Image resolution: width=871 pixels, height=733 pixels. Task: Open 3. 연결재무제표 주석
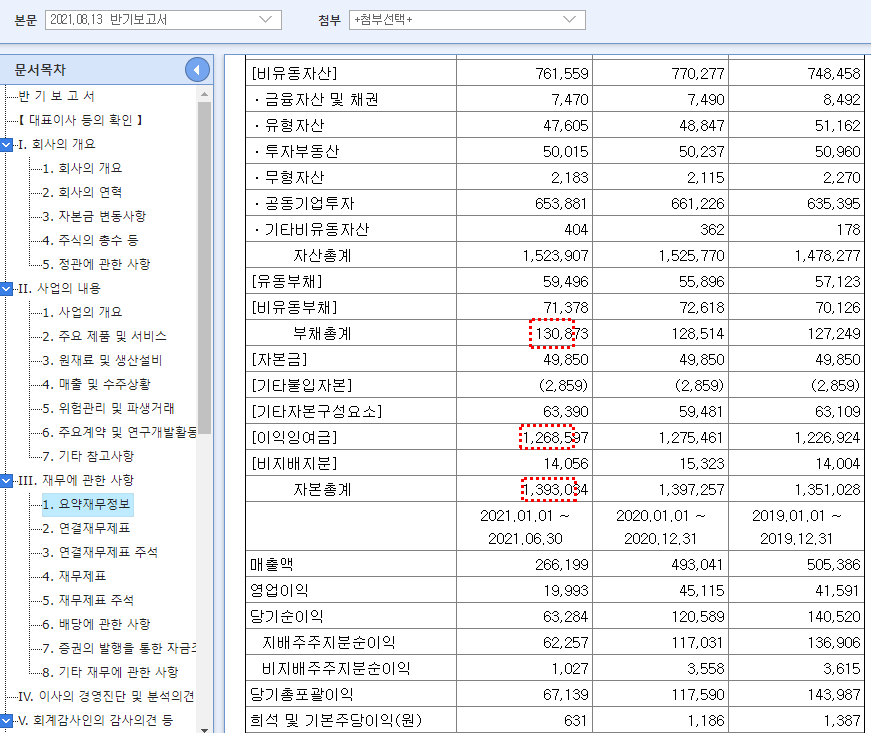point(100,553)
